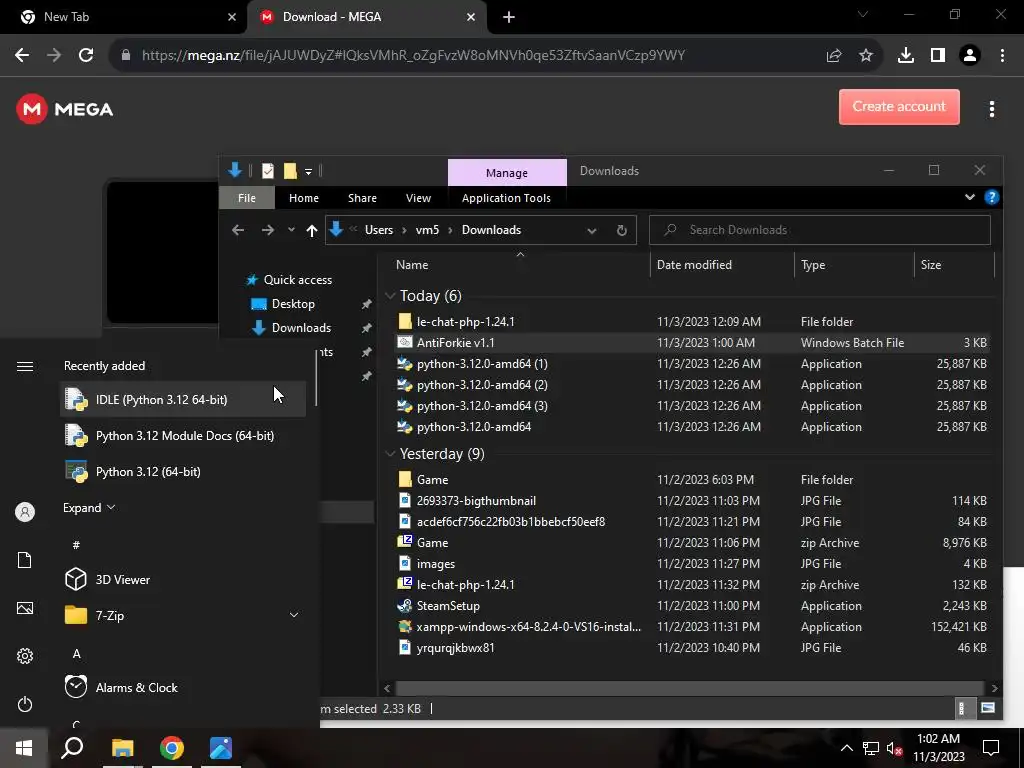Image resolution: width=1024 pixels, height=768 pixels.
Task: Open Chrome side panel icon
Action: point(938,56)
